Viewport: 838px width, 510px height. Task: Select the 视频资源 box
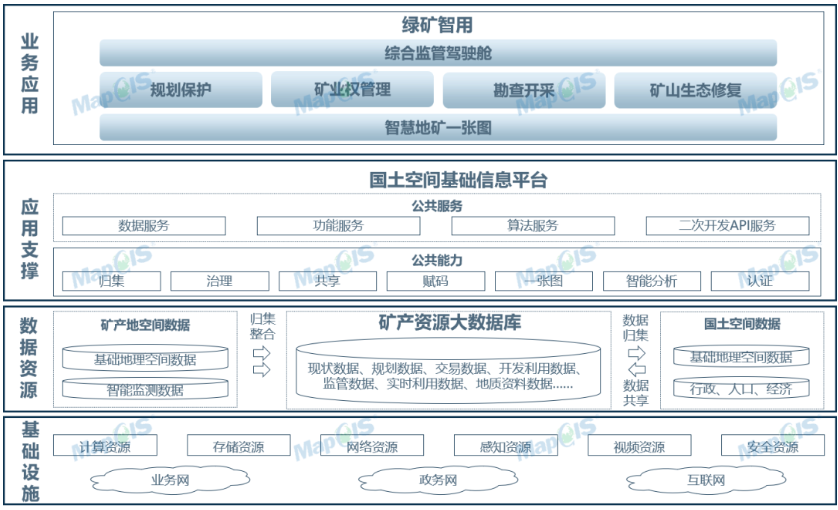point(639,445)
